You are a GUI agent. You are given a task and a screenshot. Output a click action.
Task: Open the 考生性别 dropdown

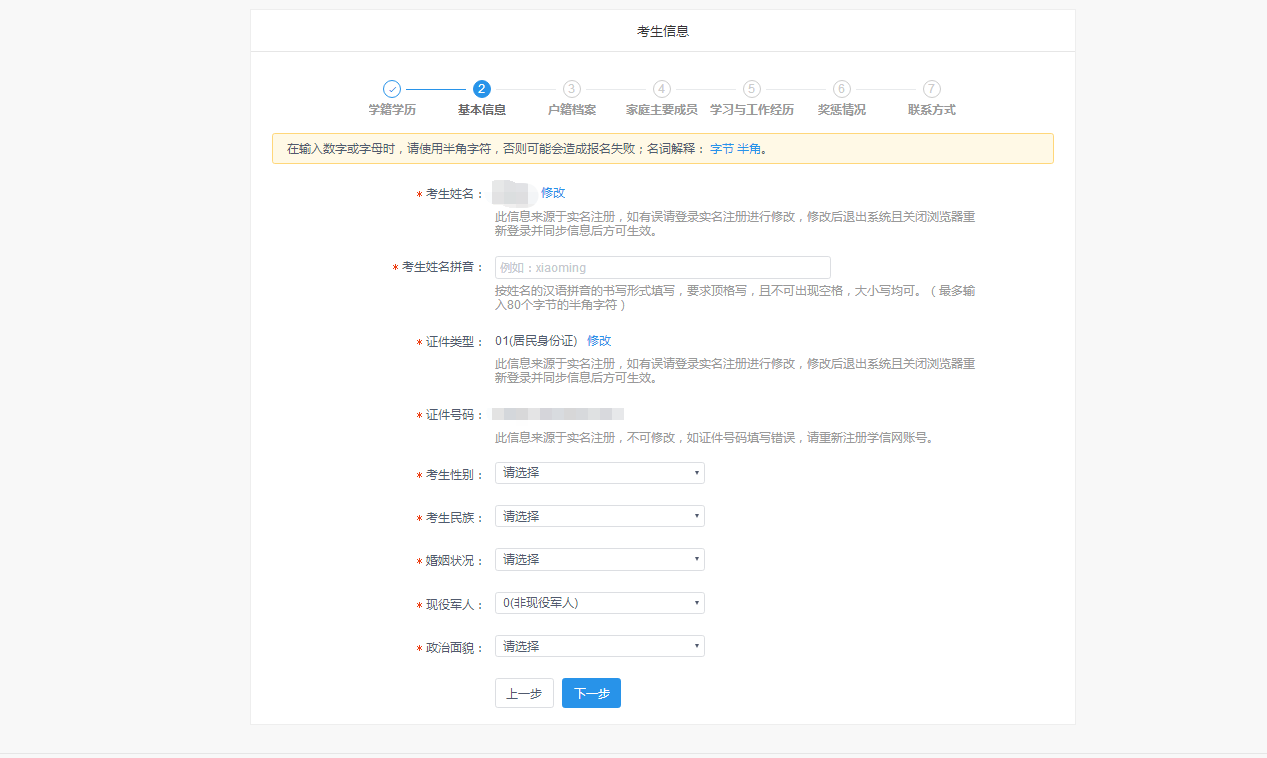[x=599, y=473]
